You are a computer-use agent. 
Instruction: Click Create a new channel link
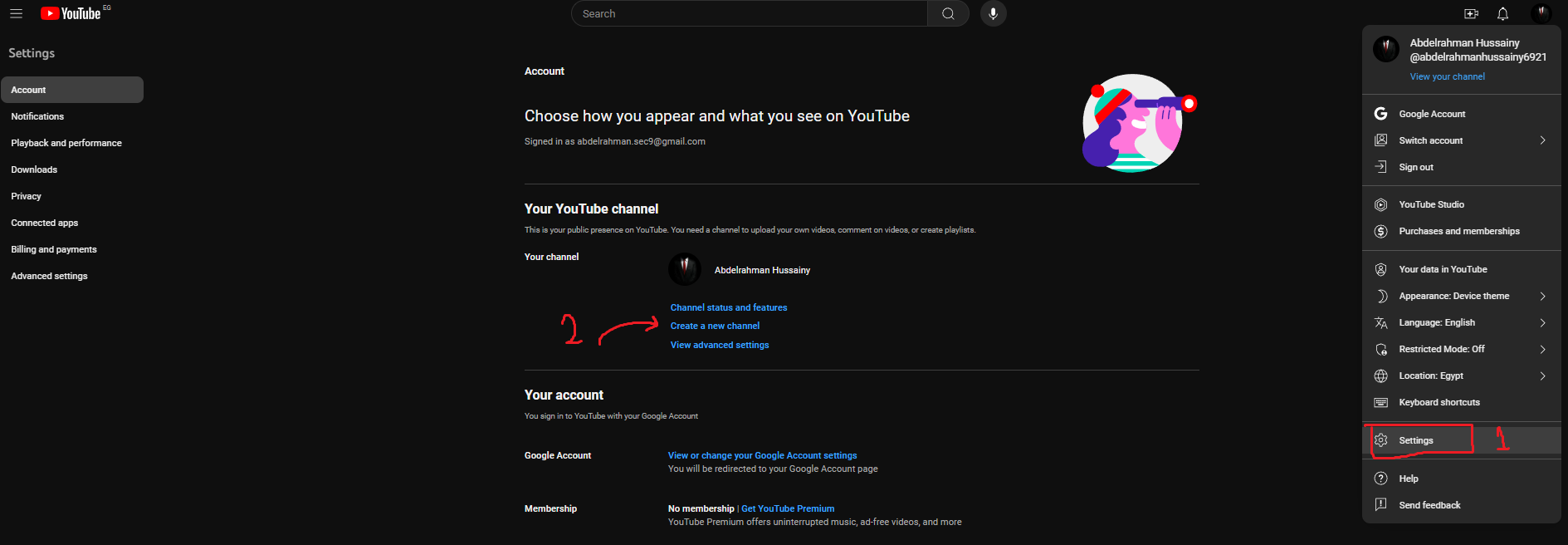pyautogui.click(x=715, y=326)
